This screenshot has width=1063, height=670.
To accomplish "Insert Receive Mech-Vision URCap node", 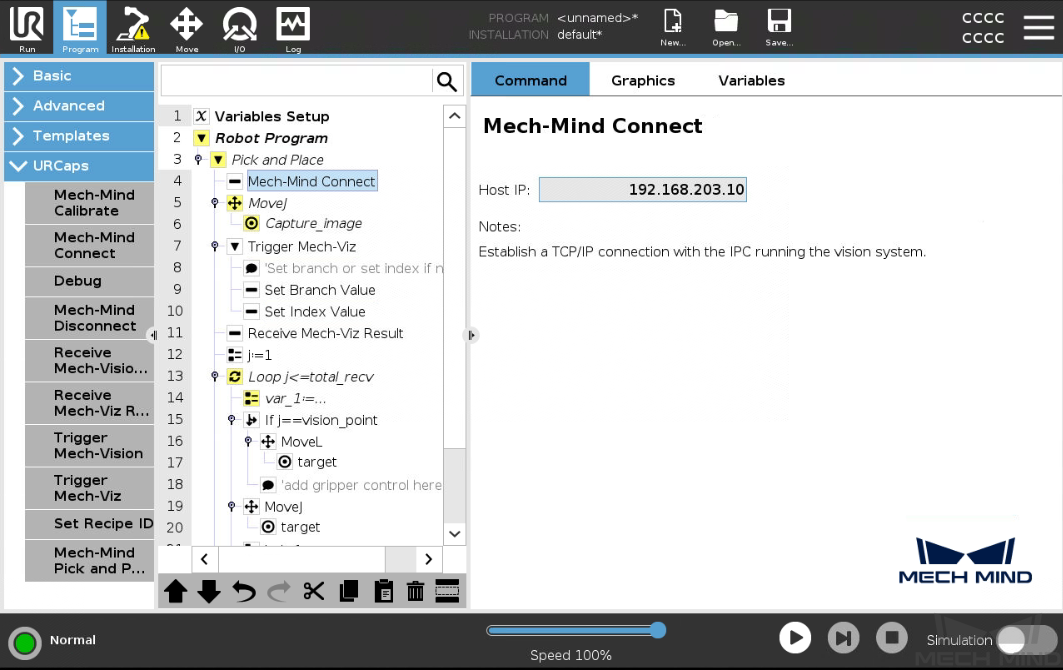I will 89,361.
